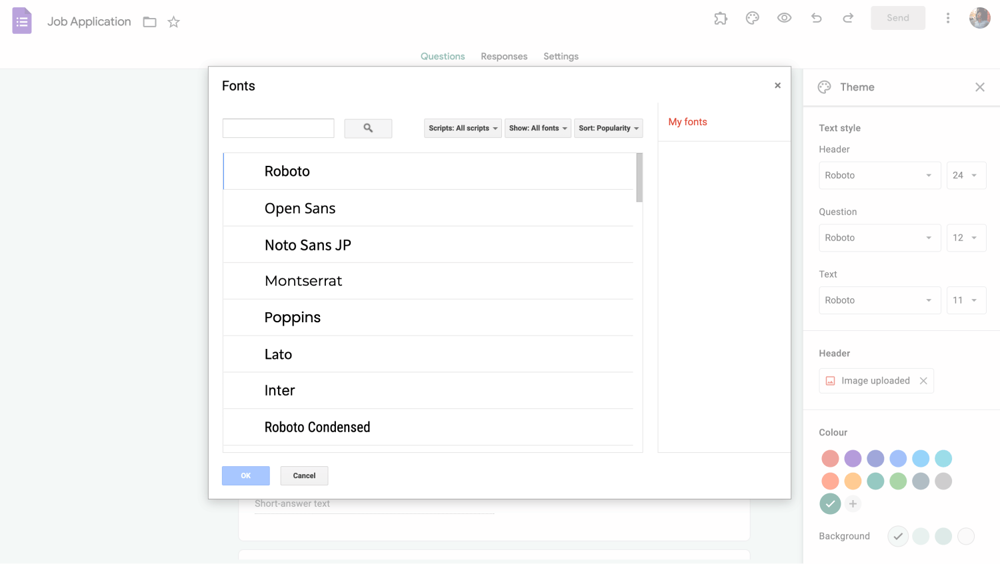Pick the cyan colour swatch
This screenshot has width=1000, height=564.
tap(943, 459)
